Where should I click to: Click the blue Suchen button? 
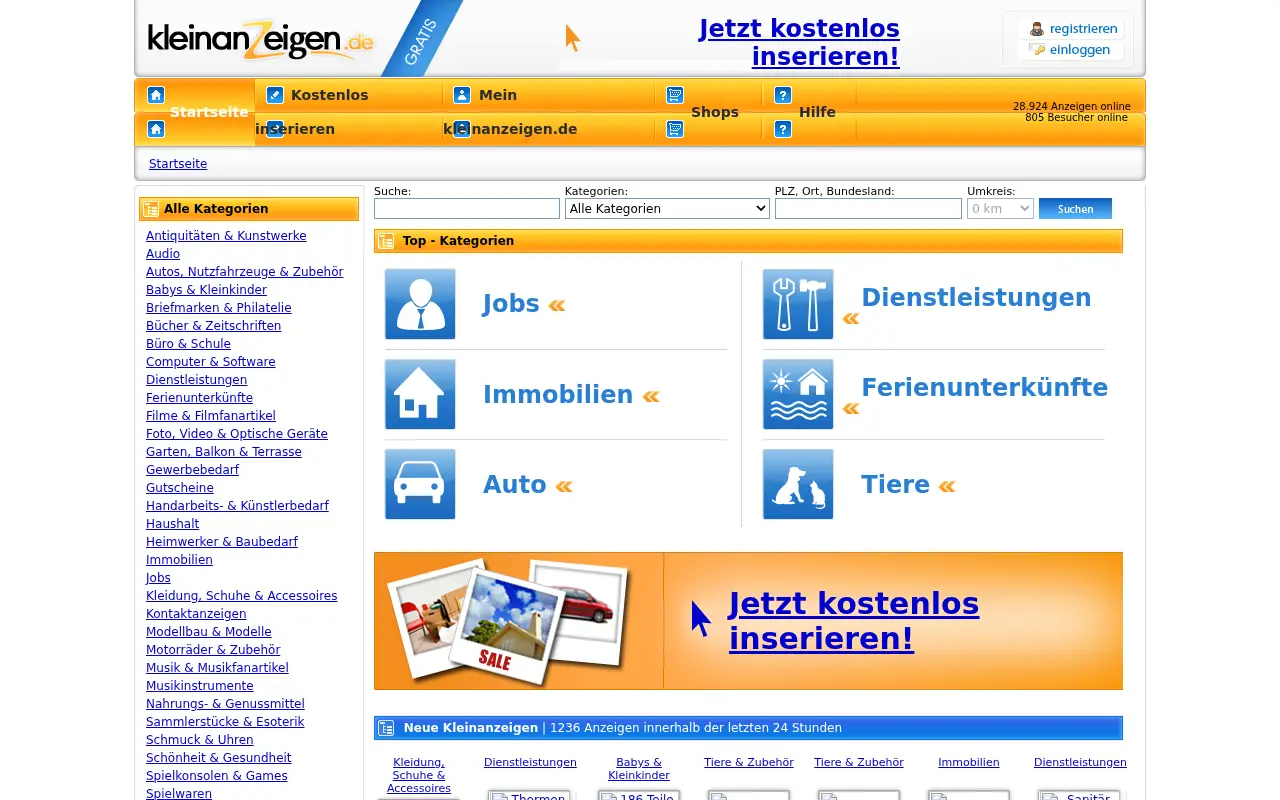click(x=1075, y=208)
